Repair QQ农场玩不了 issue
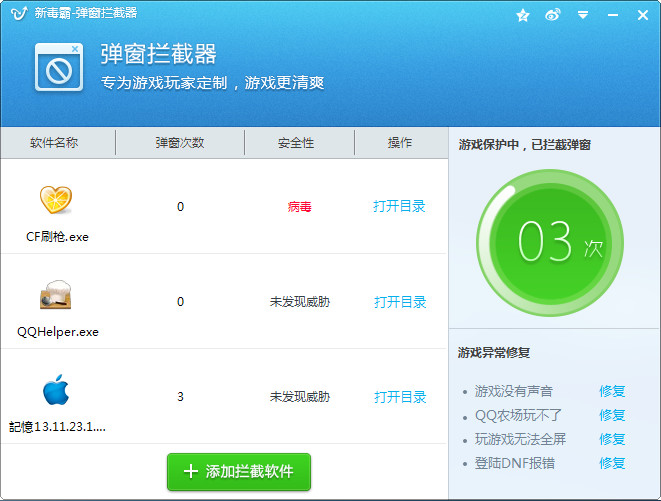Screen dimensions: 661x501 pyautogui.click(x=612, y=415)
